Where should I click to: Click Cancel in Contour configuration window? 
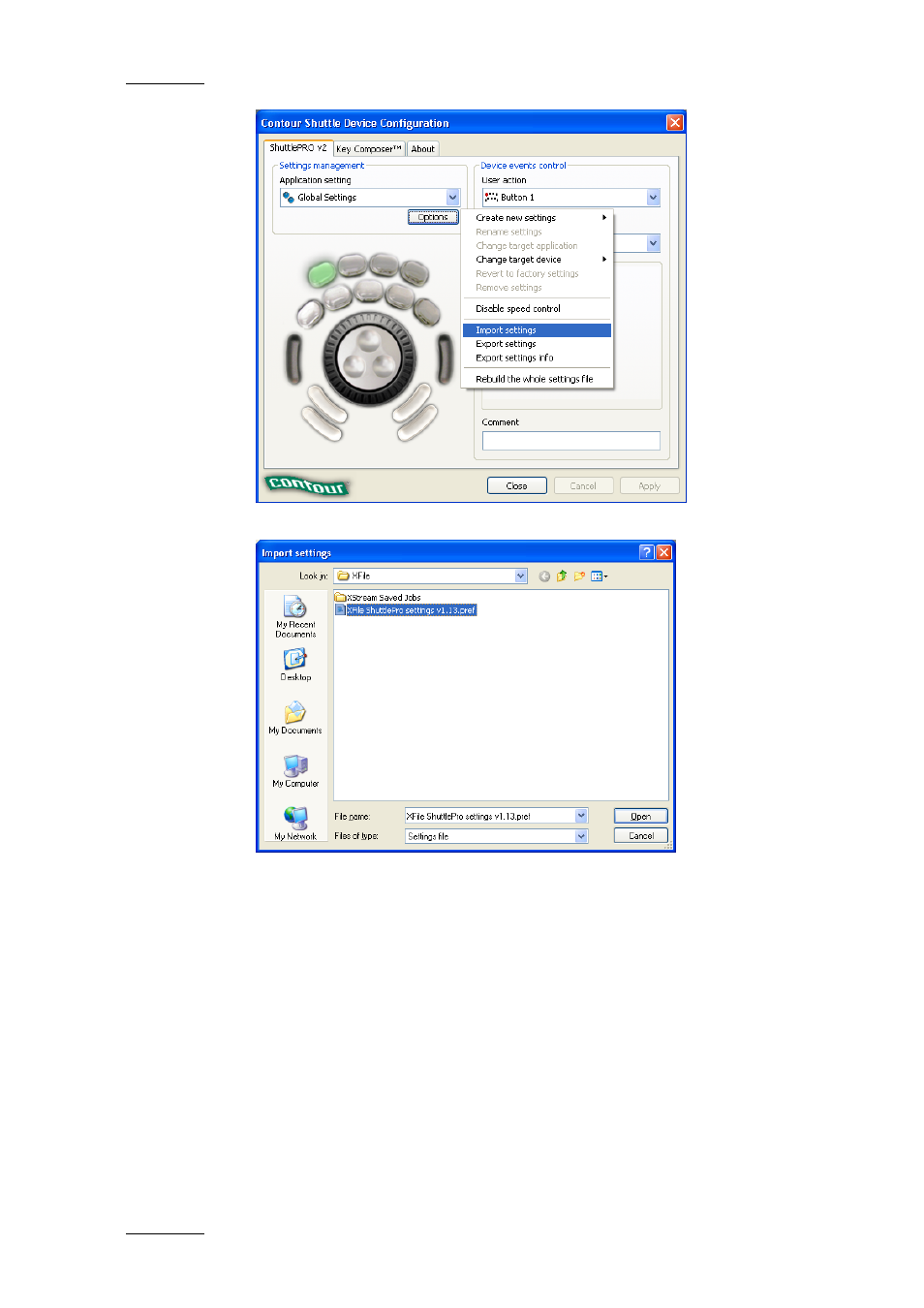[583, 486]
